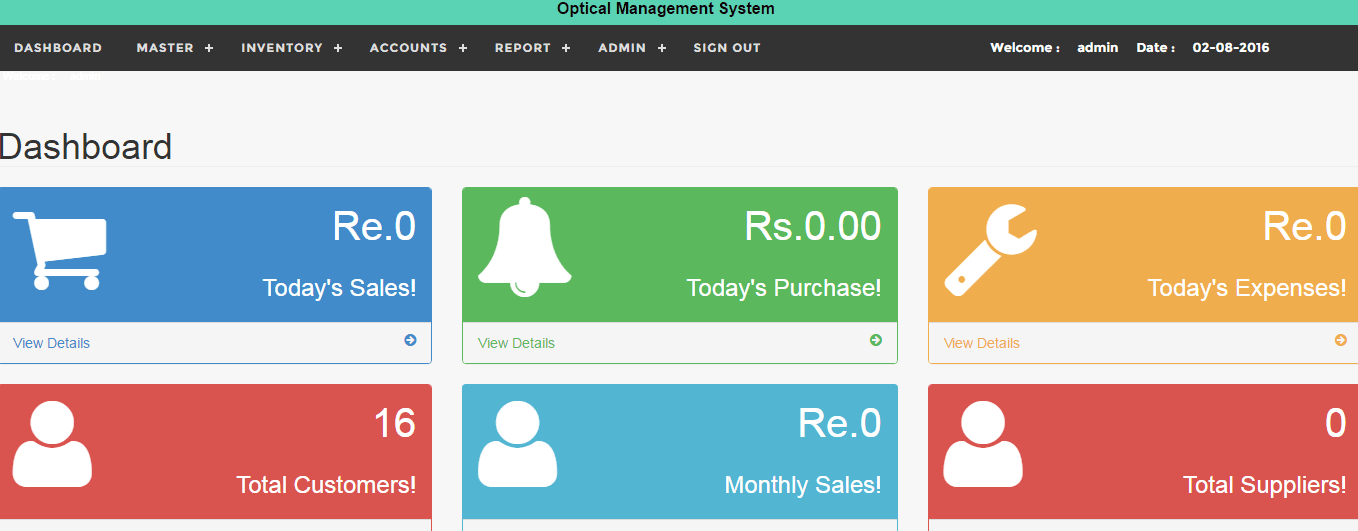Viewport: 1358px width, 531px height.
Task: Click the Total Customers count of 16
Action: click(x=394, y=424)
